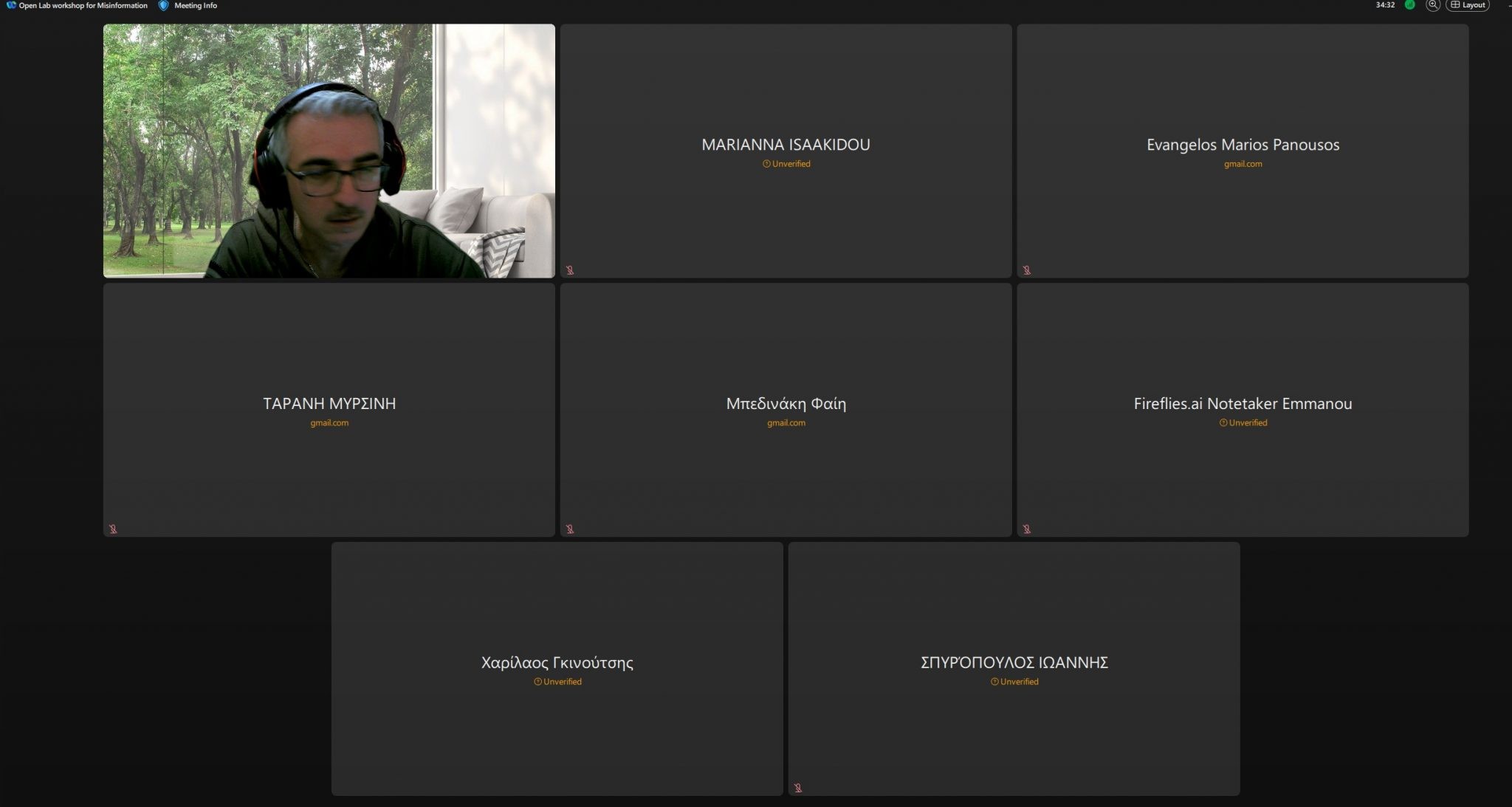Click gmail.com label under ΤΑΡΑΝΗ ΜΥΡΣΙΝΗ
Image resolution: width=1512 pixels, height=807 pixels.
(x=329, y=423)
